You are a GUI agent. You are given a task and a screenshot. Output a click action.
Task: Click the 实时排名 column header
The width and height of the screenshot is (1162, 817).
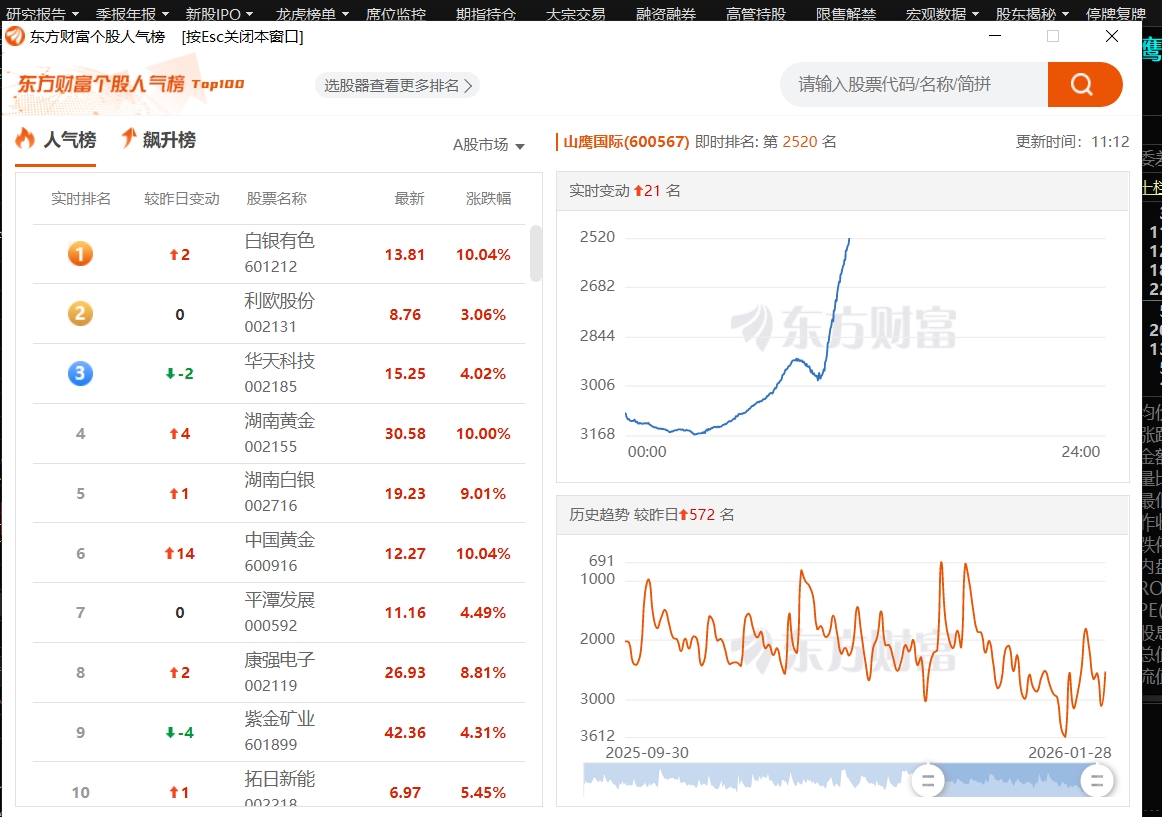point(81,199)
